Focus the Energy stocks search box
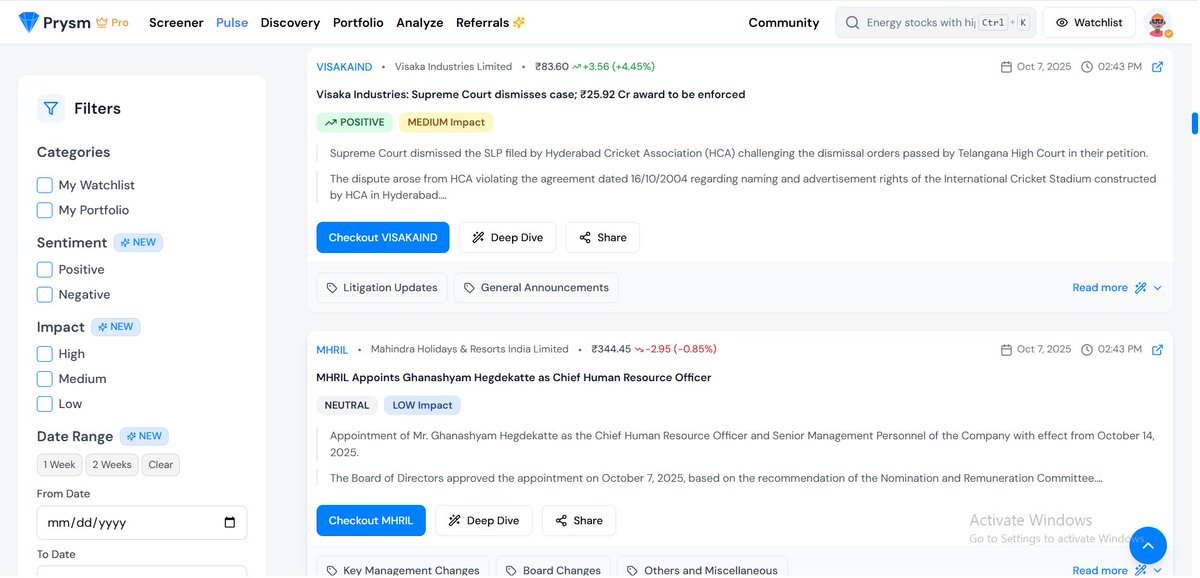 click(x=935, y=22)
